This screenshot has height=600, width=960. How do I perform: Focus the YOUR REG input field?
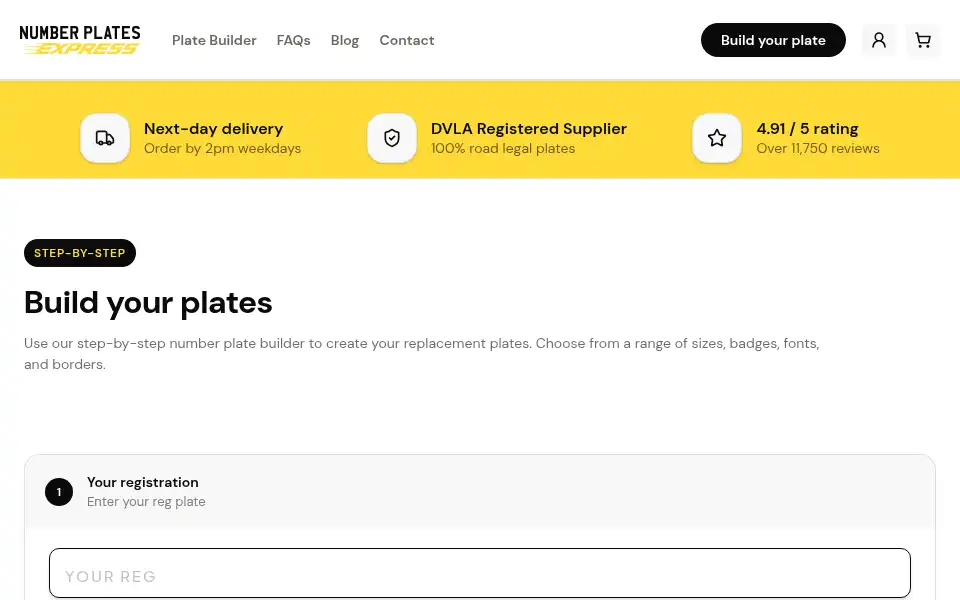pos(480,573)
